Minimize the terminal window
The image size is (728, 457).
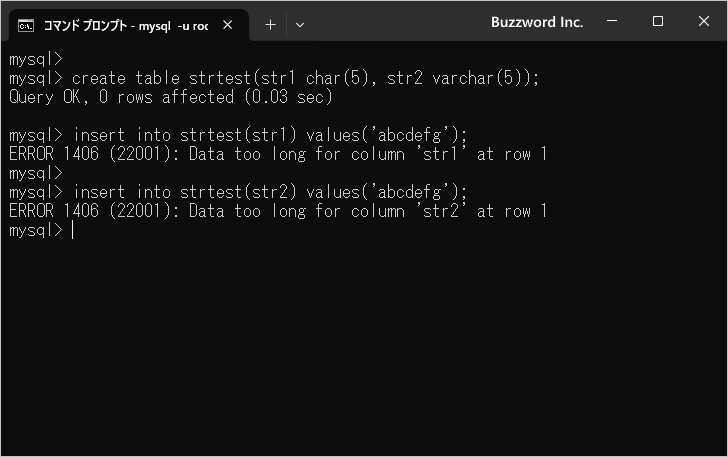tap(612, 21)
